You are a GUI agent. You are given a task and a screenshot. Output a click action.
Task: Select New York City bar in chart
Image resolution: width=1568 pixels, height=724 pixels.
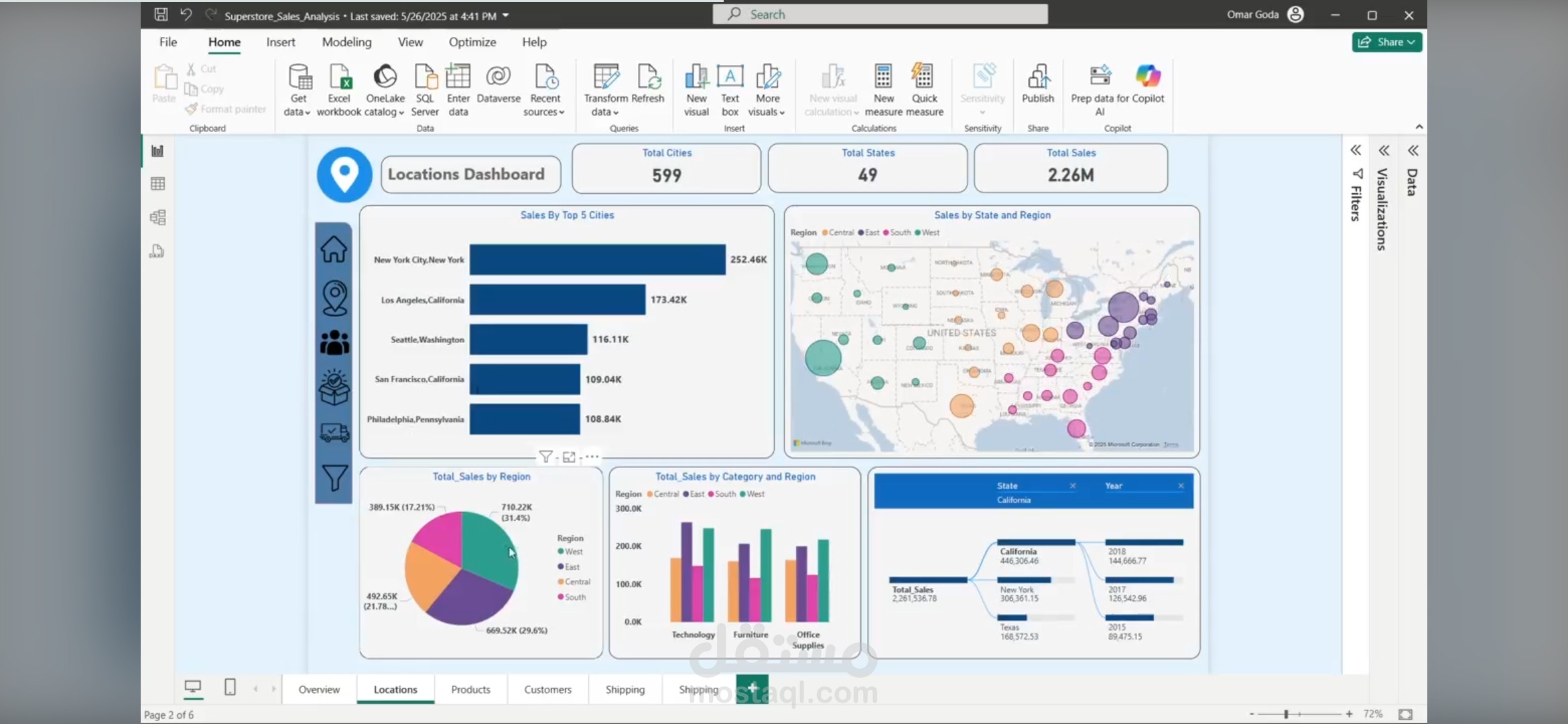tap(597, 259)
